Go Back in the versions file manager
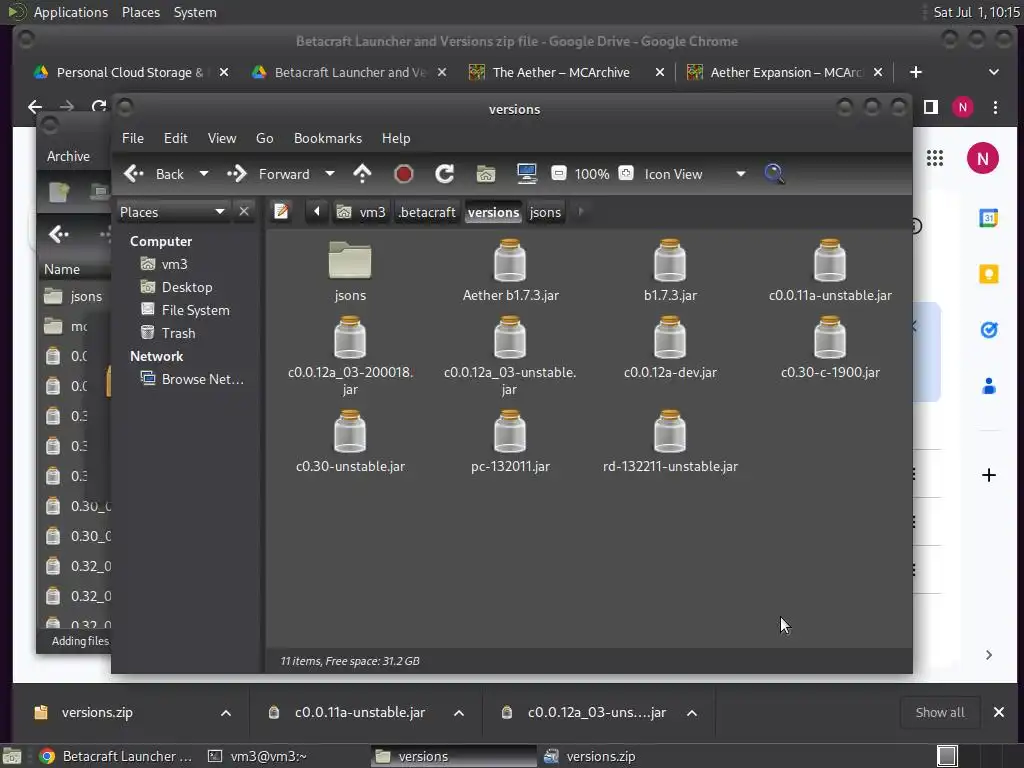Viewport: 1024px width, 768px height. pyautogui.click(x=154, y=174)
